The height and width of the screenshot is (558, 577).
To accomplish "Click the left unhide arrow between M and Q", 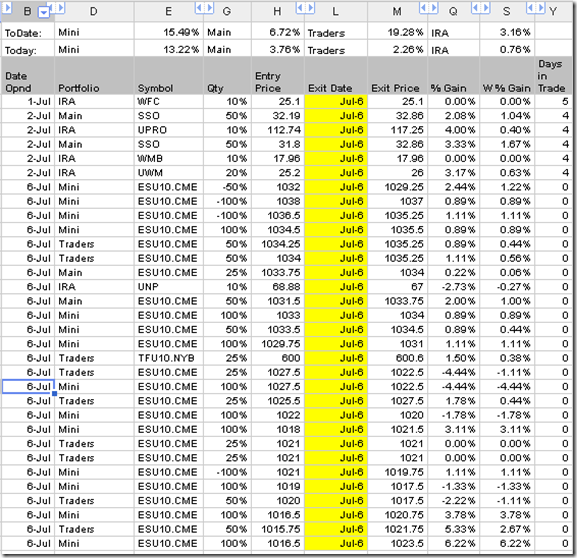I will click(x=424, y=8).
